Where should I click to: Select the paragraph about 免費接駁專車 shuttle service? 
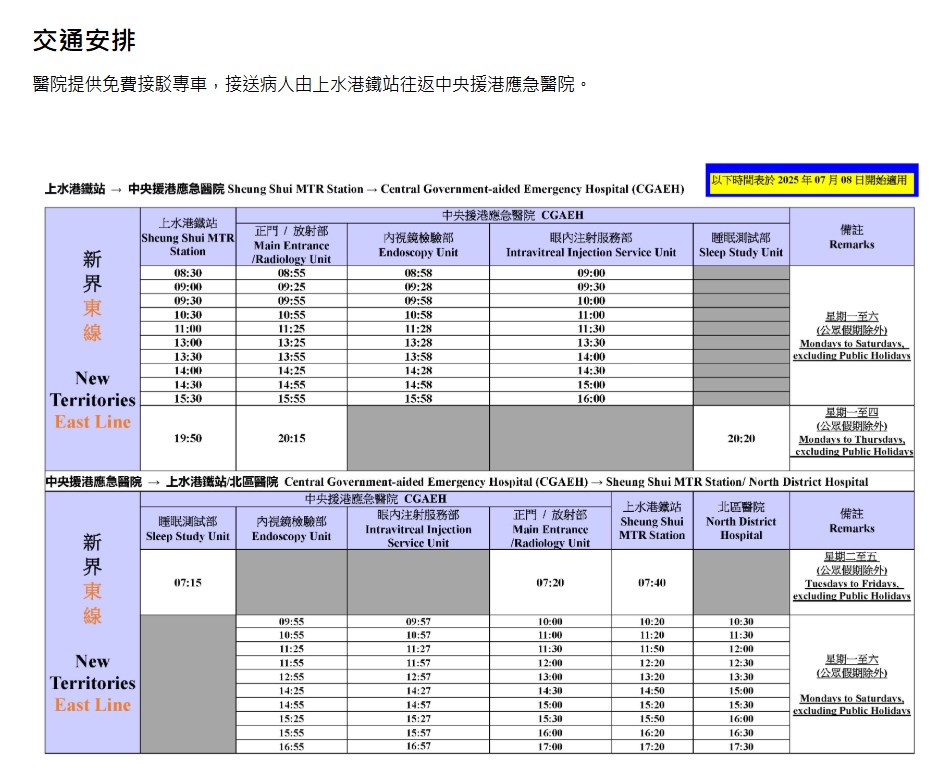(x=310, y=84)
